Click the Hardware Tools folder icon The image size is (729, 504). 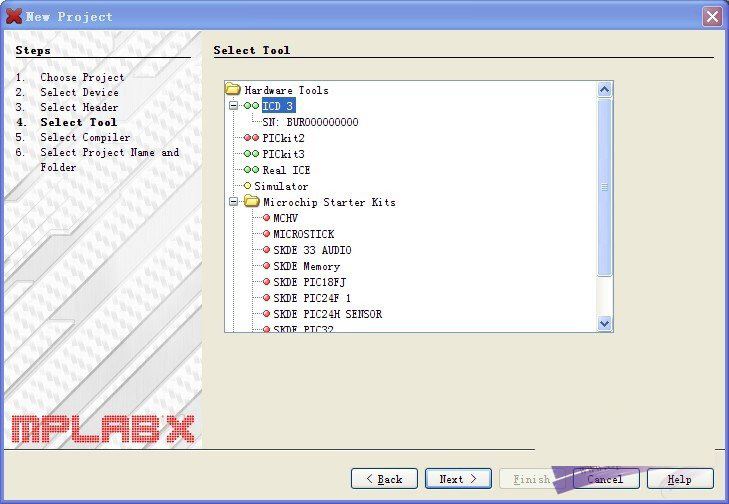pyautogui.click(x=232, y=89)
